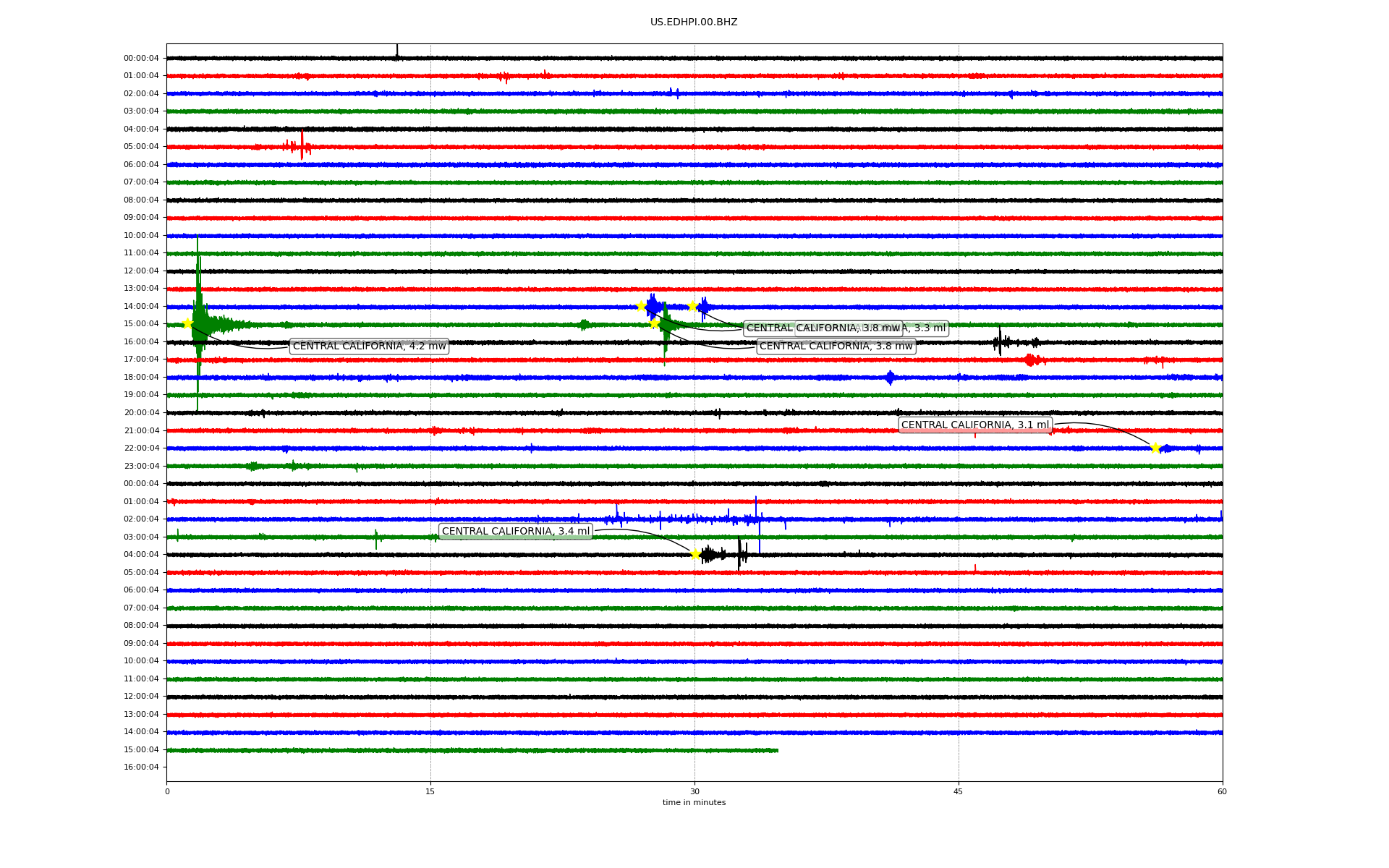Click the US.EDHPI.00.BHZ plot title
Screen dimensions: 1389x868
pos(693,22)
